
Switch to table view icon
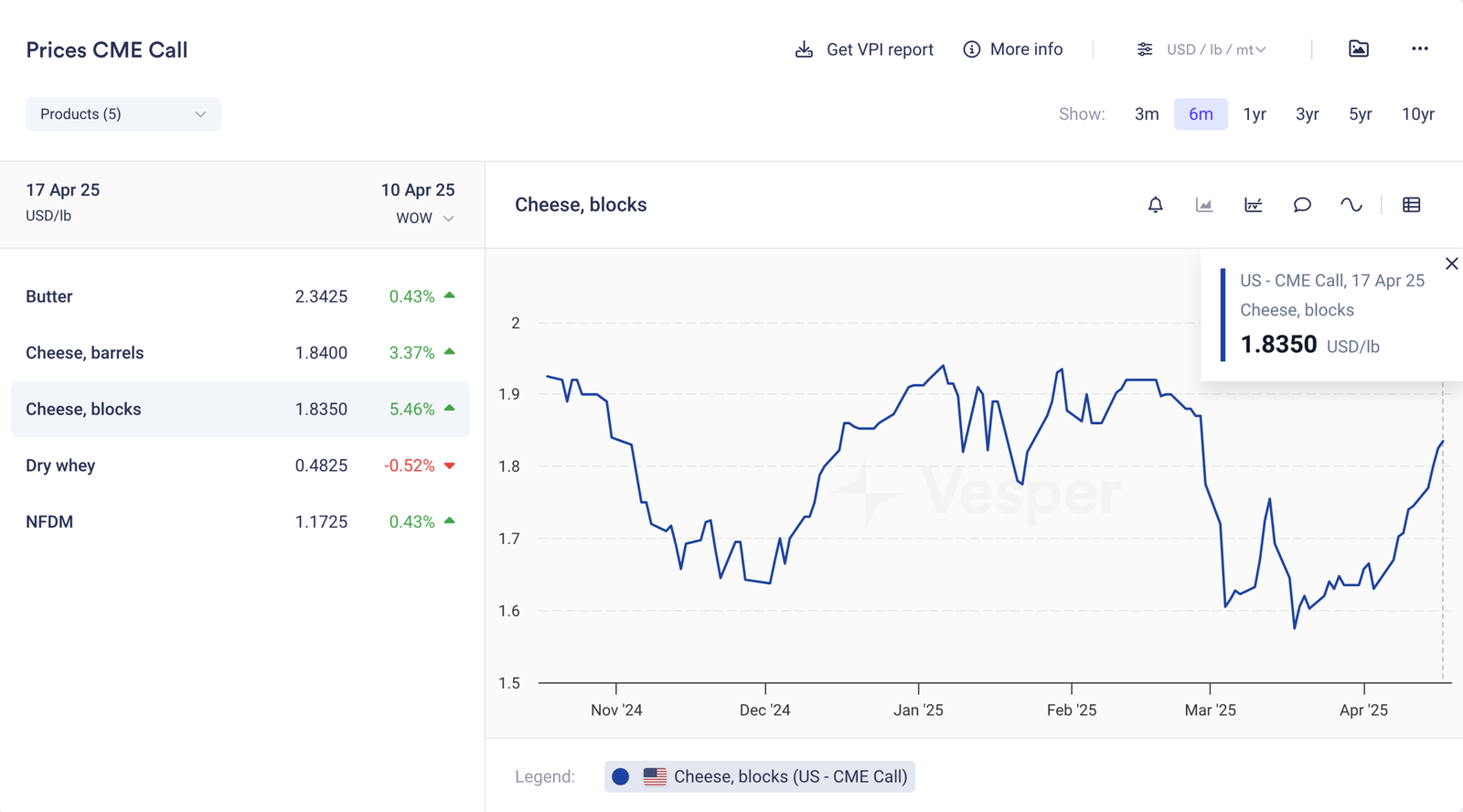(1411, 205)
